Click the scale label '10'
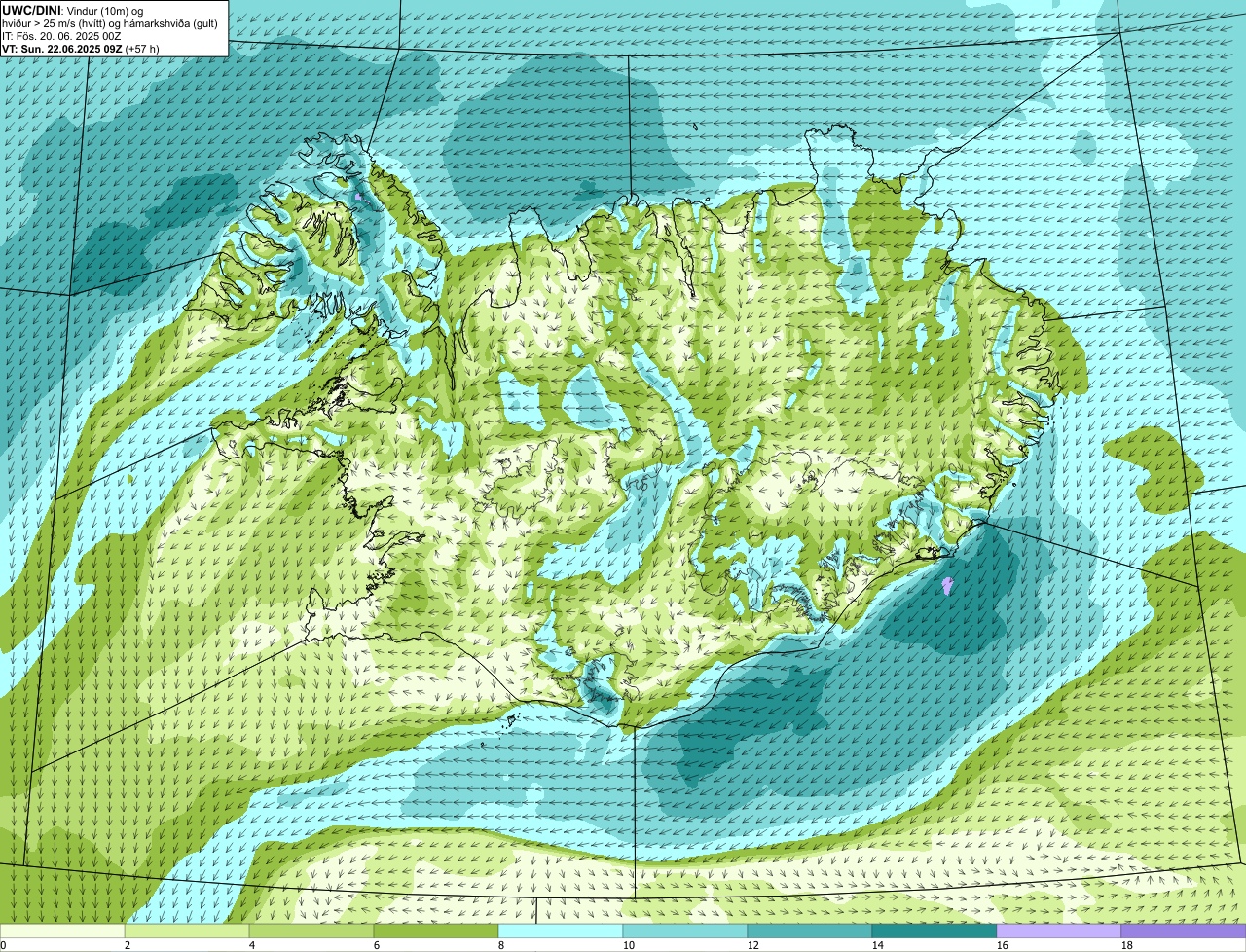The height and width of the screenshot is (952, 1246). point(629,945)
